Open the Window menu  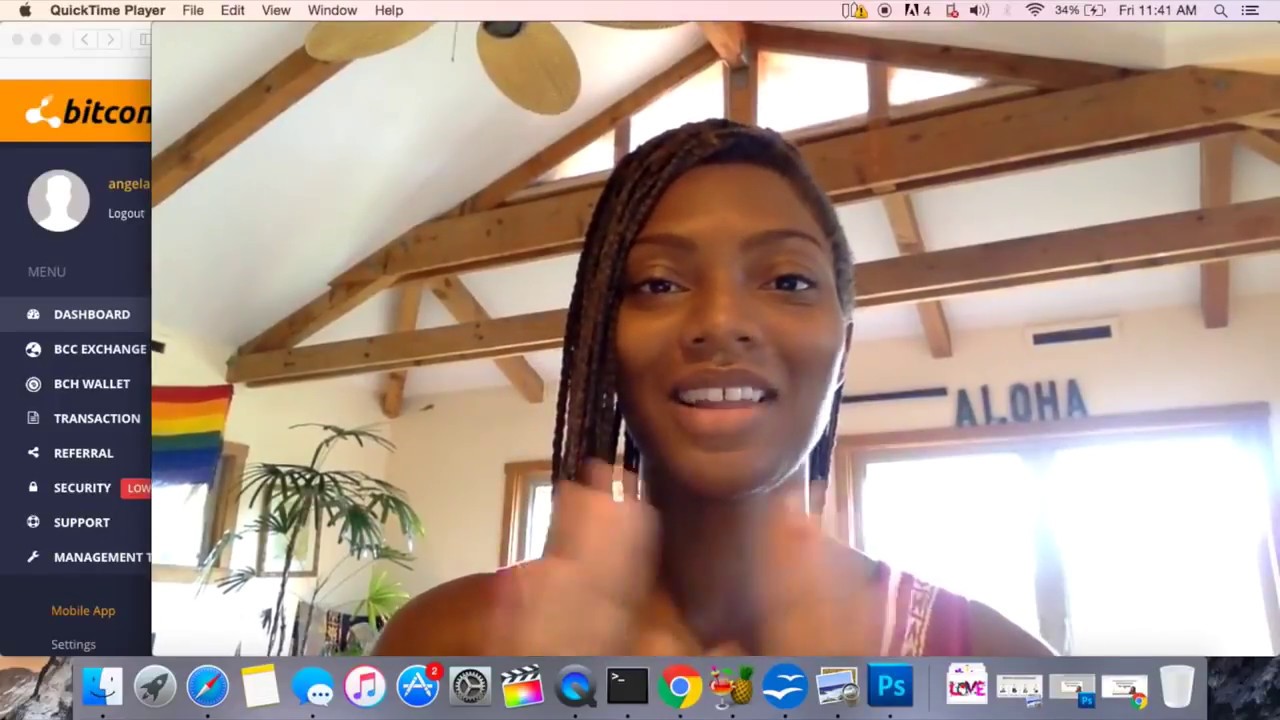pos(332,10)
